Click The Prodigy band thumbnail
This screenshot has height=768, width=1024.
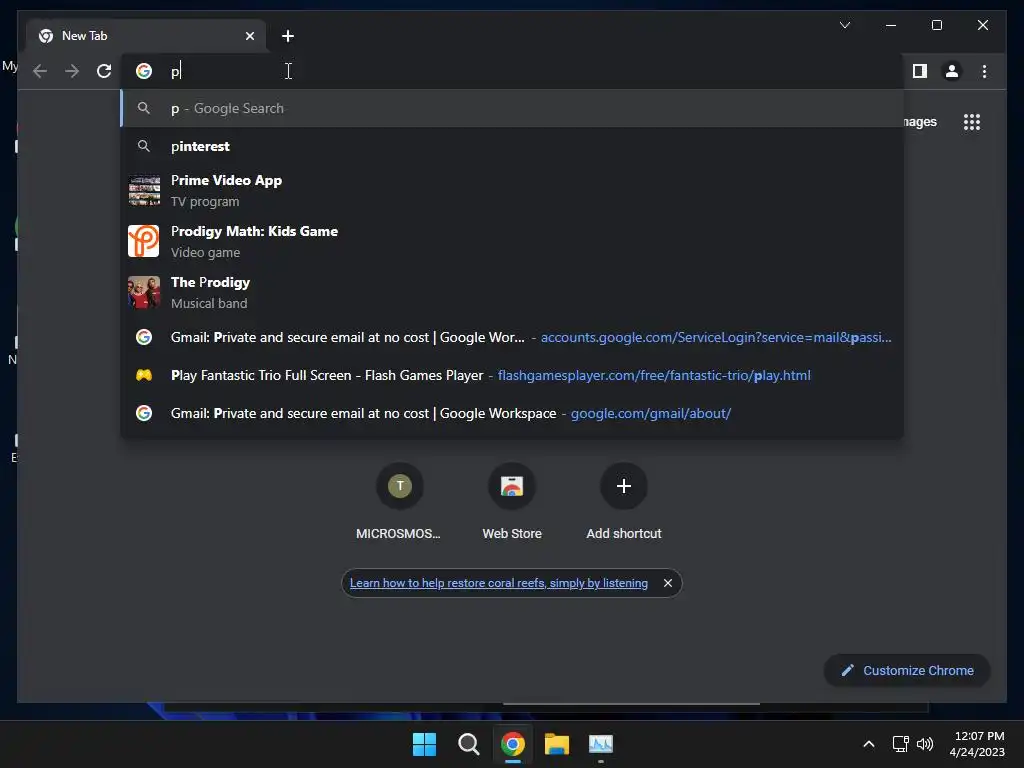(144, 292)
